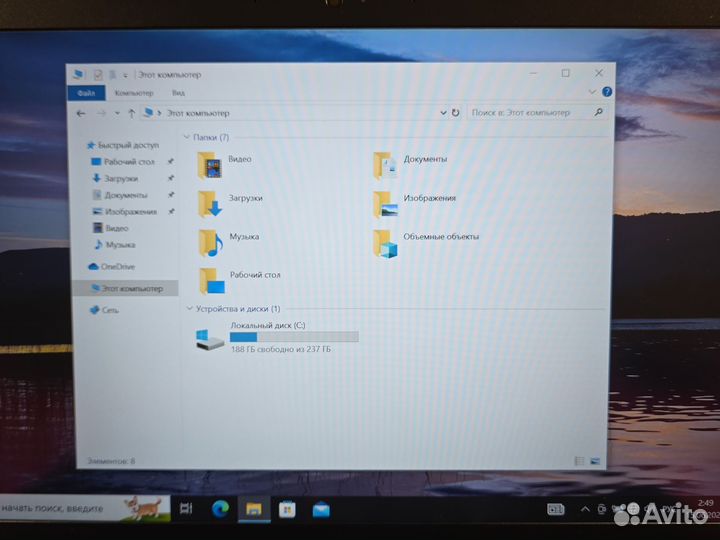Open the Вид ribbon tab
The height and width of the screenshot is (540, 720).
pyautogui.click(x=179, y=93)
